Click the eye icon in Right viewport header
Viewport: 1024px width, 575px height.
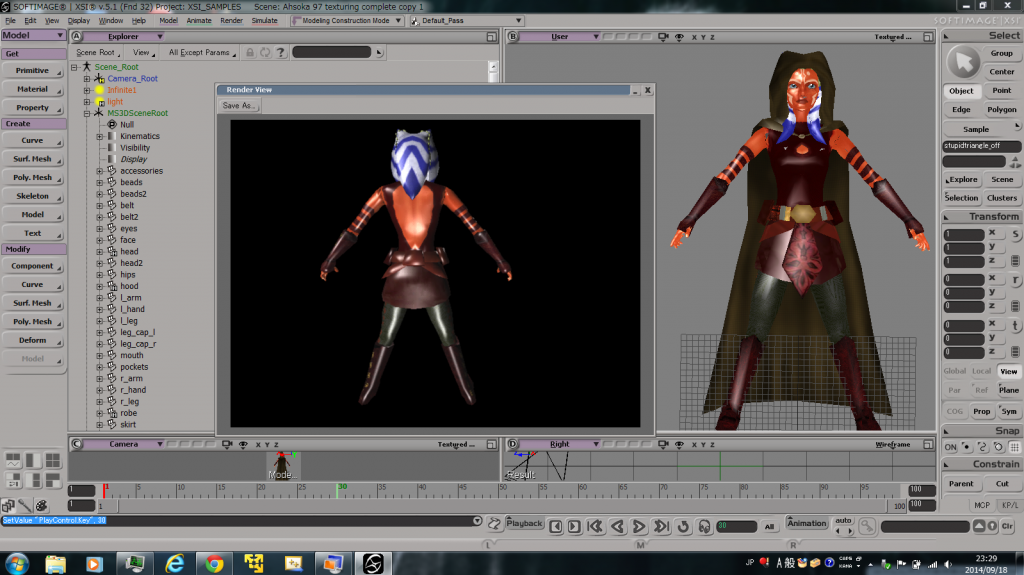(x=679, y=444)
